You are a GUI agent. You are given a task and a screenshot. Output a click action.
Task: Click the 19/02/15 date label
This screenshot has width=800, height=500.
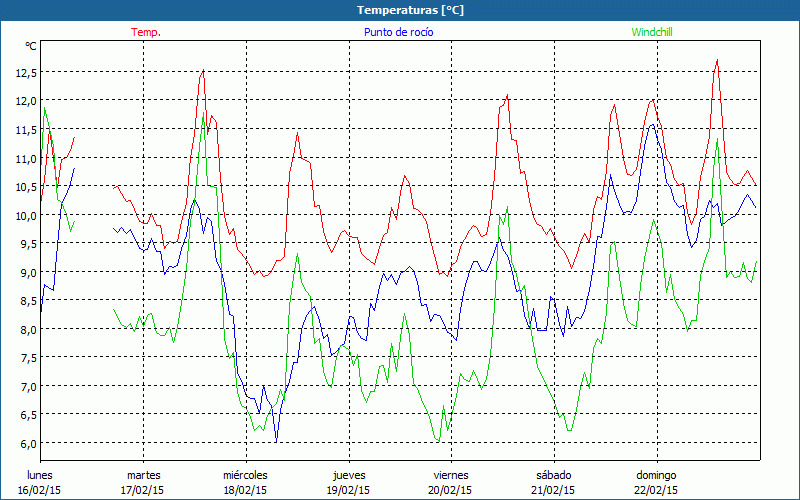pyautogui.click(x=348, y=490)
